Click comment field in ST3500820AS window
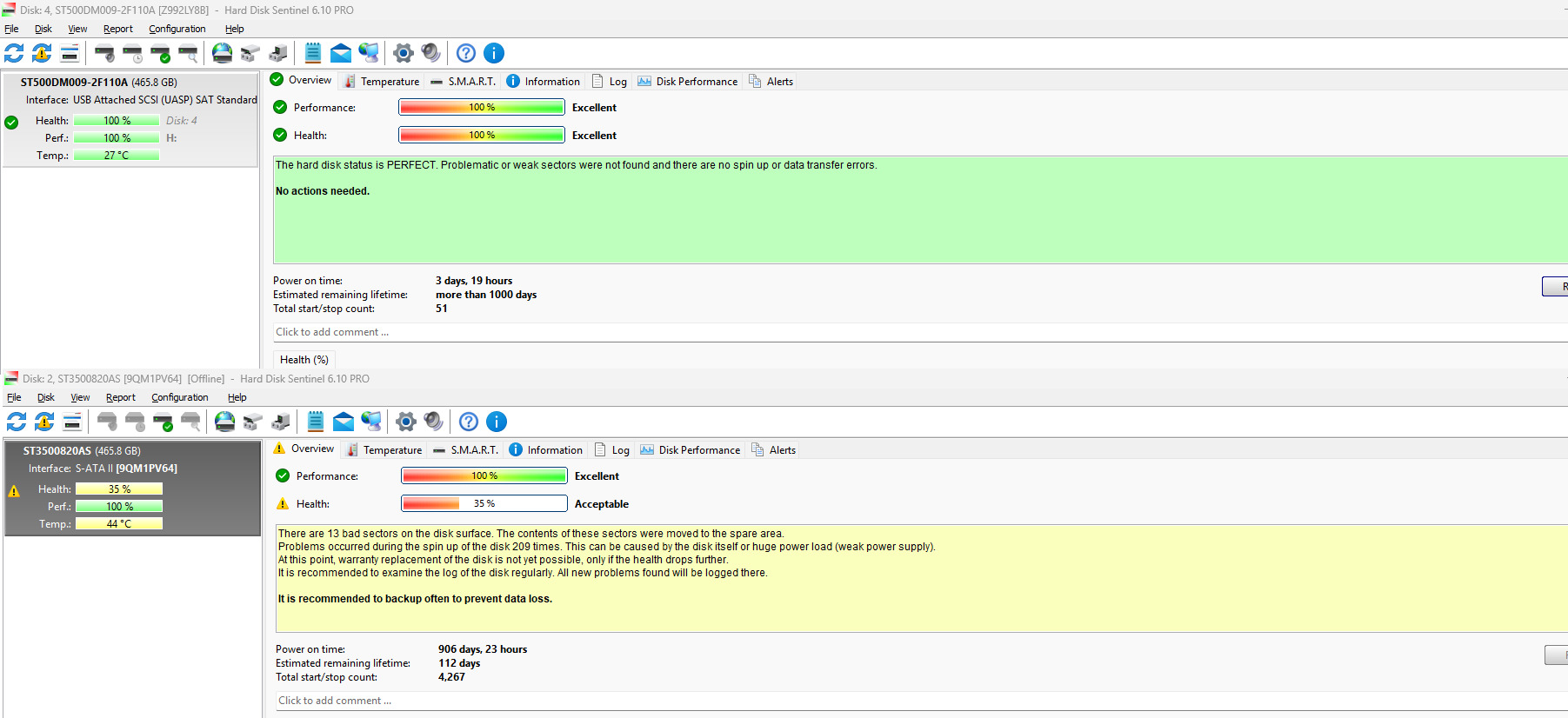1568x718 pixels. [922, 701]
